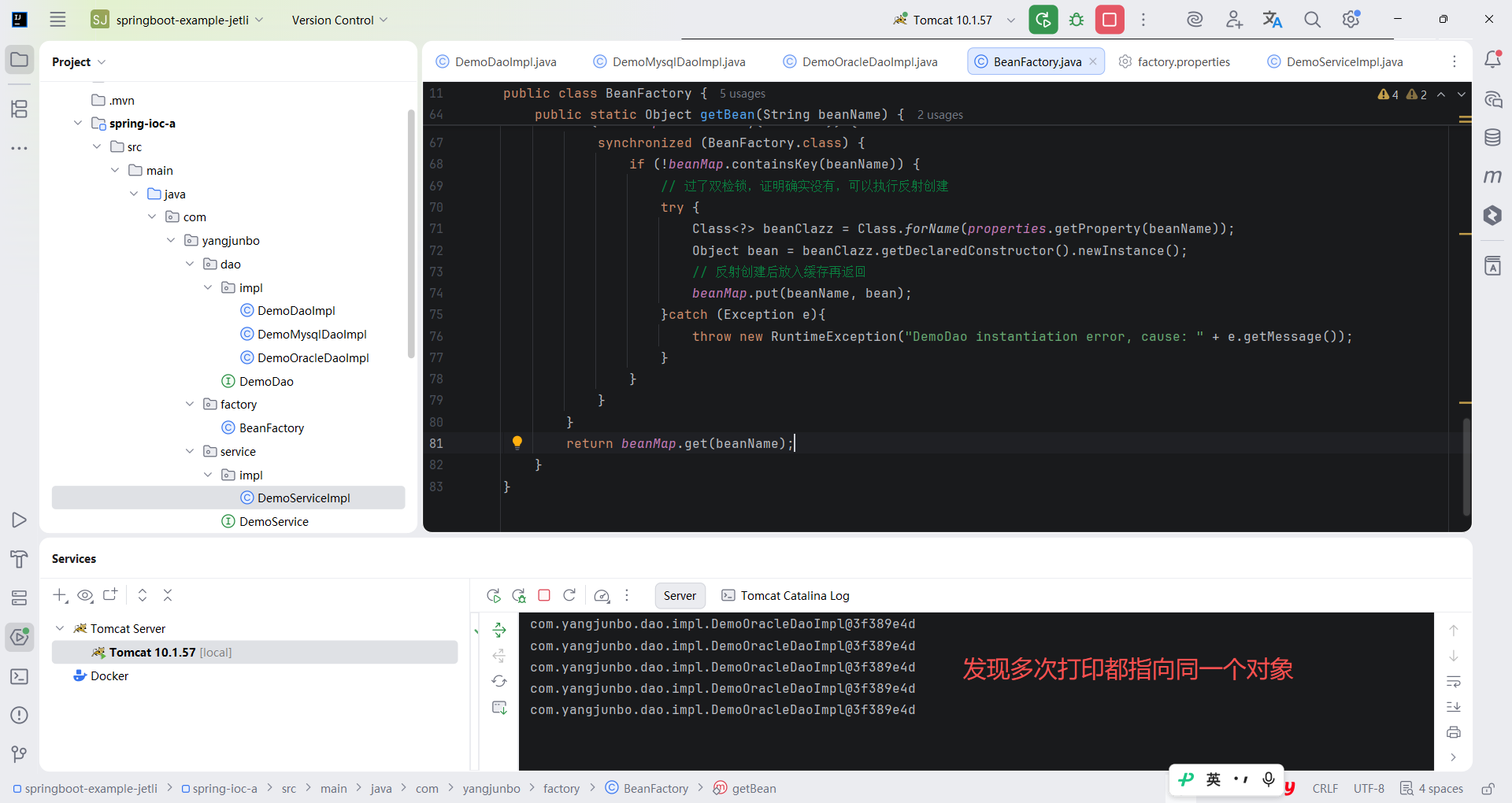The image size is (1512, 803).
Task: Toggle the Services tool window button
Action: pyautogui.click(x=20, y=637)
